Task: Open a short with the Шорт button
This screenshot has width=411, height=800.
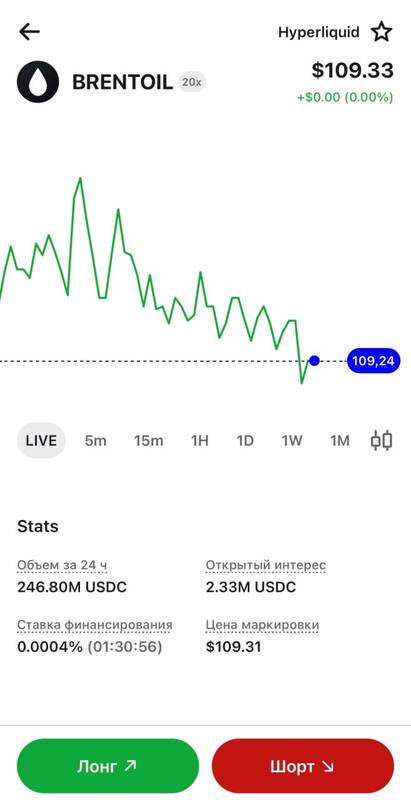Action: 303,766
